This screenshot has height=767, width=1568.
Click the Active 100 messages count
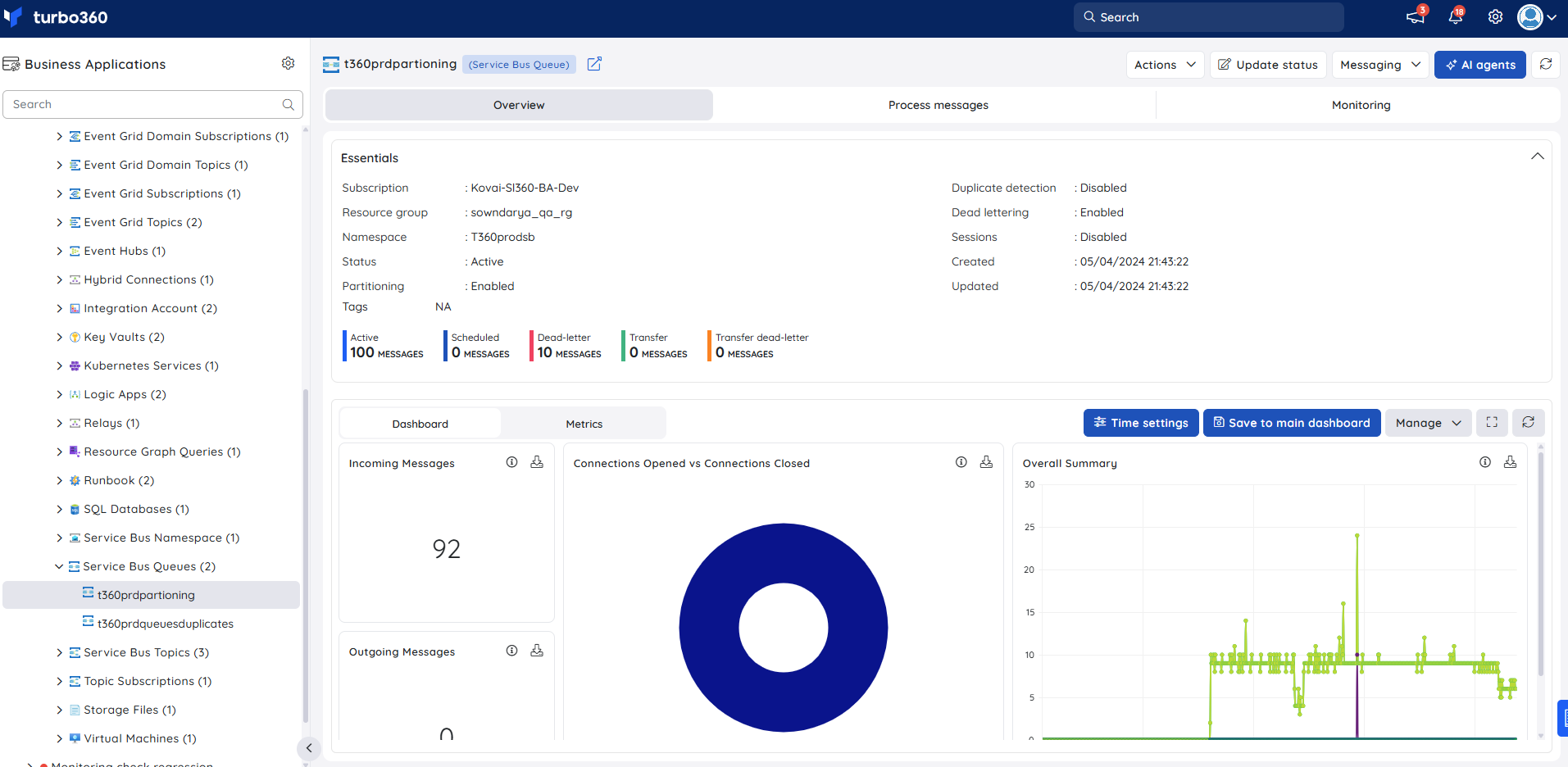click(x=387, y=352)
